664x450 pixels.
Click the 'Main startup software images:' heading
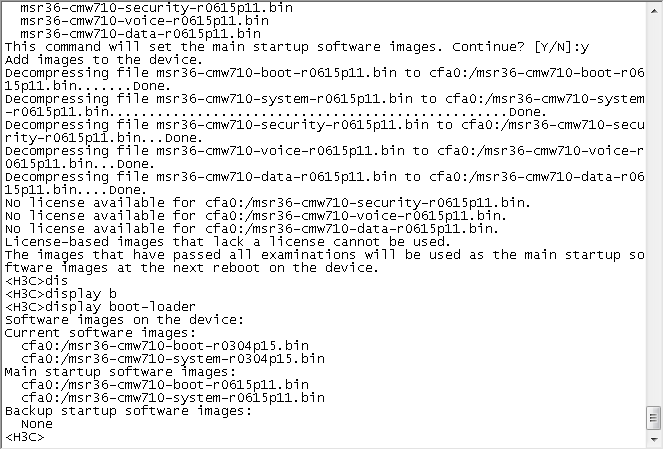tap(108, 371)
